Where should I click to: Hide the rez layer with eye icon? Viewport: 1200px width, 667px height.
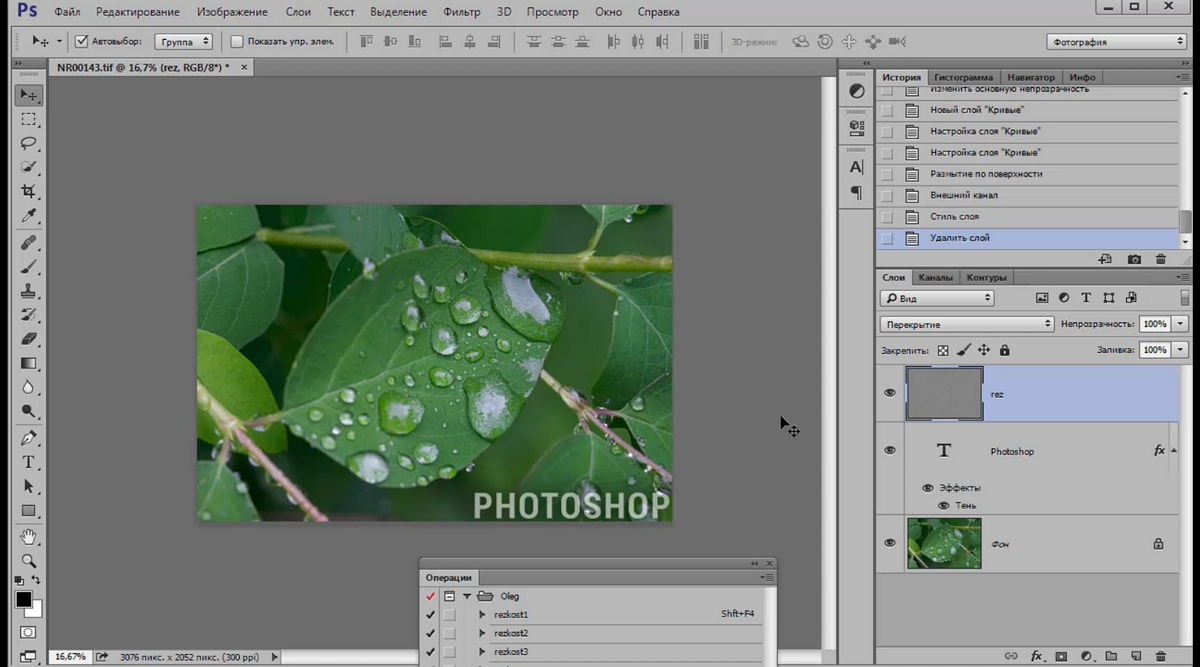point(890,393)
